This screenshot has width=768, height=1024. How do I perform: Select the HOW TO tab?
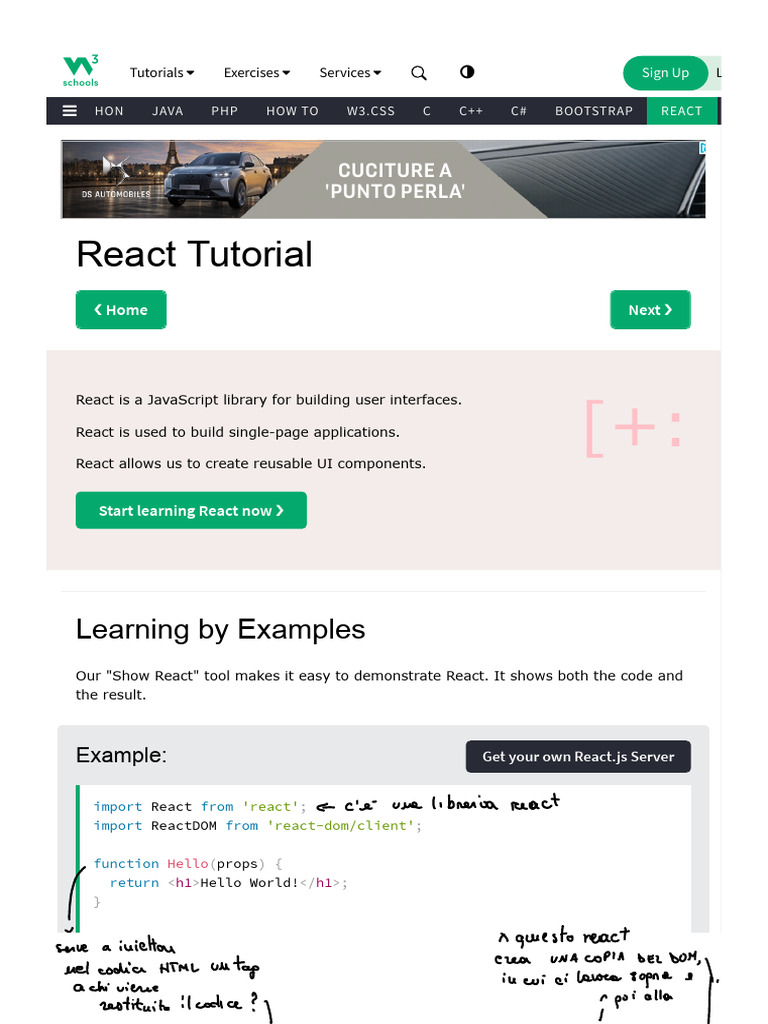(293, 111)
